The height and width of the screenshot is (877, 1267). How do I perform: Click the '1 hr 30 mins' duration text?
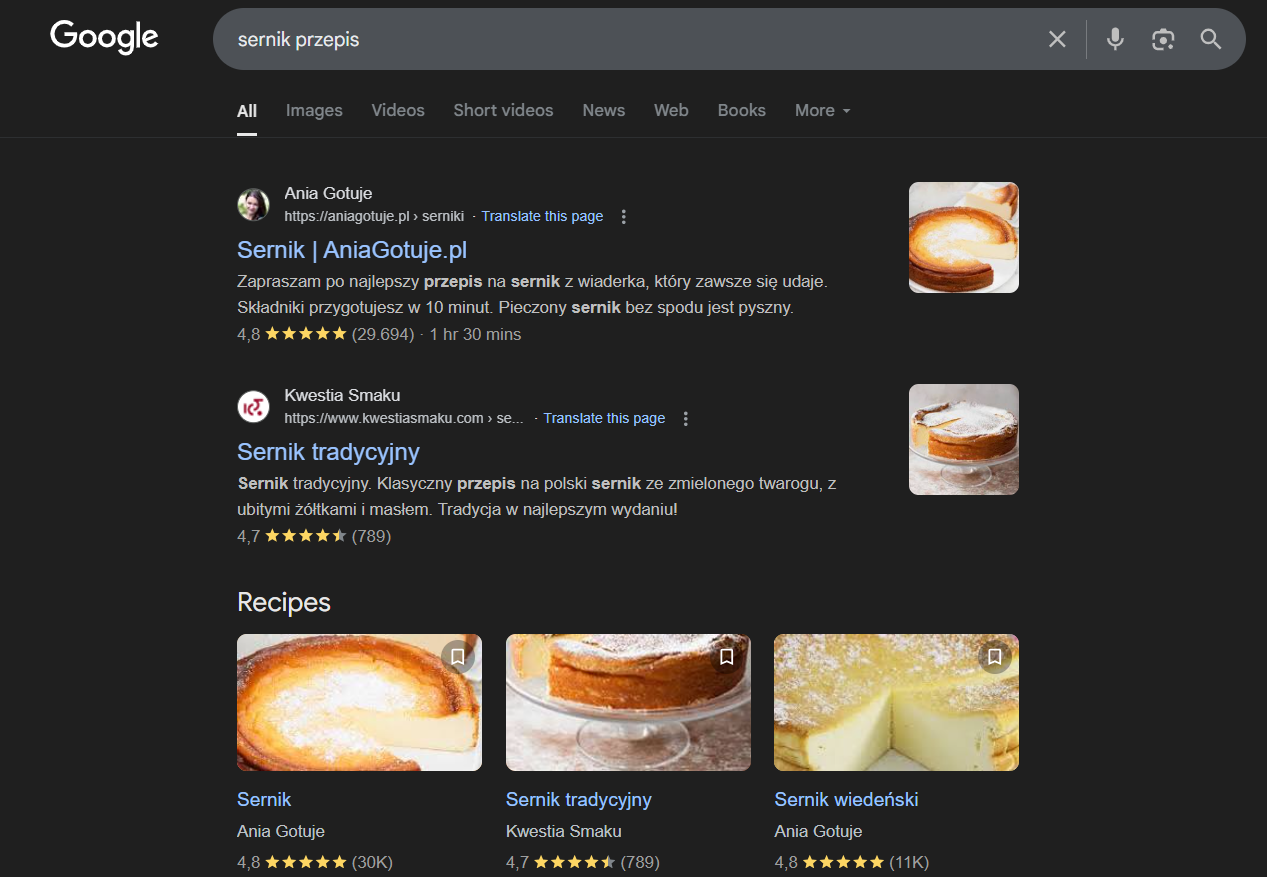click(476, 335)
